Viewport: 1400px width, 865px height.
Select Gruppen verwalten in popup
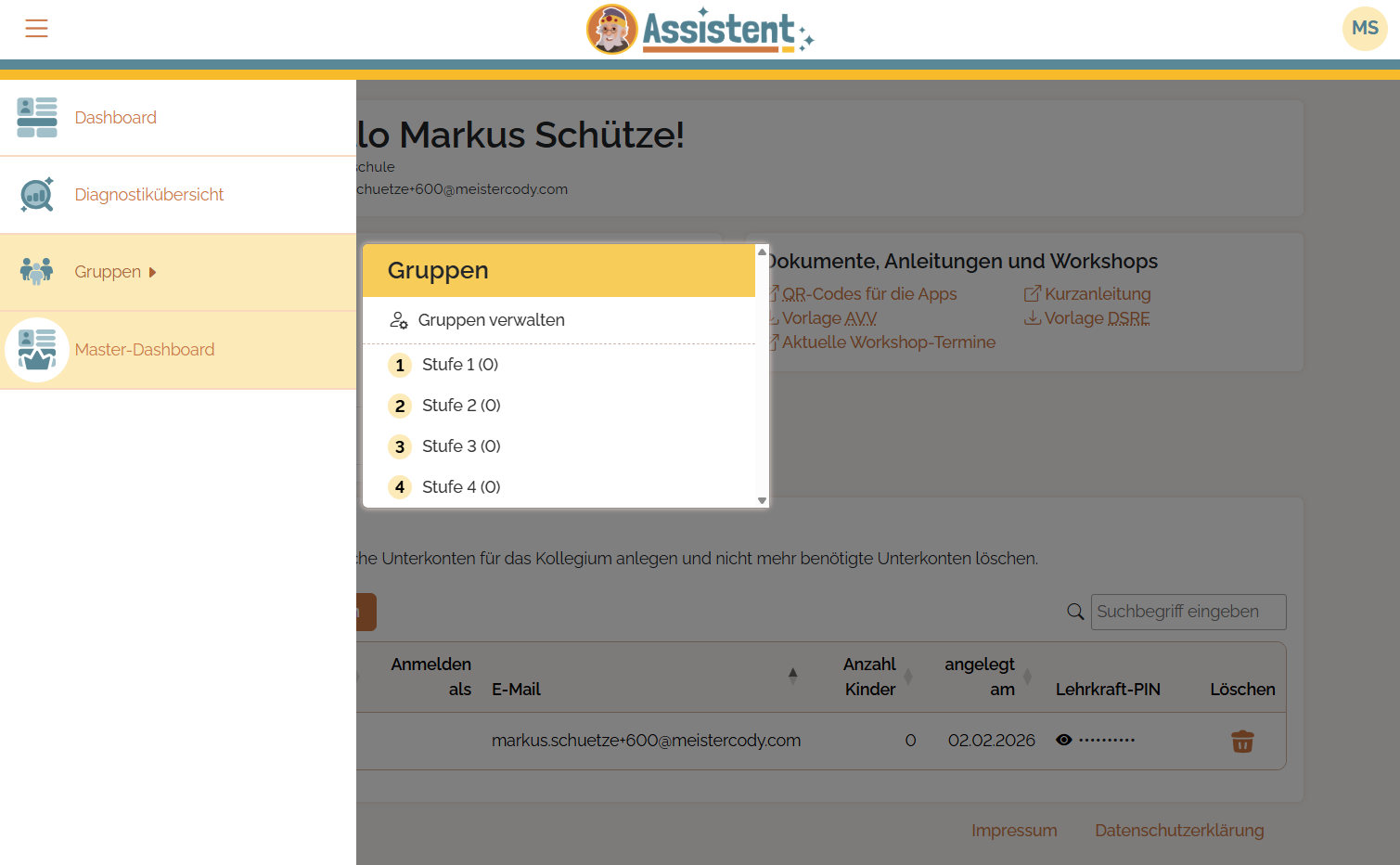[x=491, y=320]
